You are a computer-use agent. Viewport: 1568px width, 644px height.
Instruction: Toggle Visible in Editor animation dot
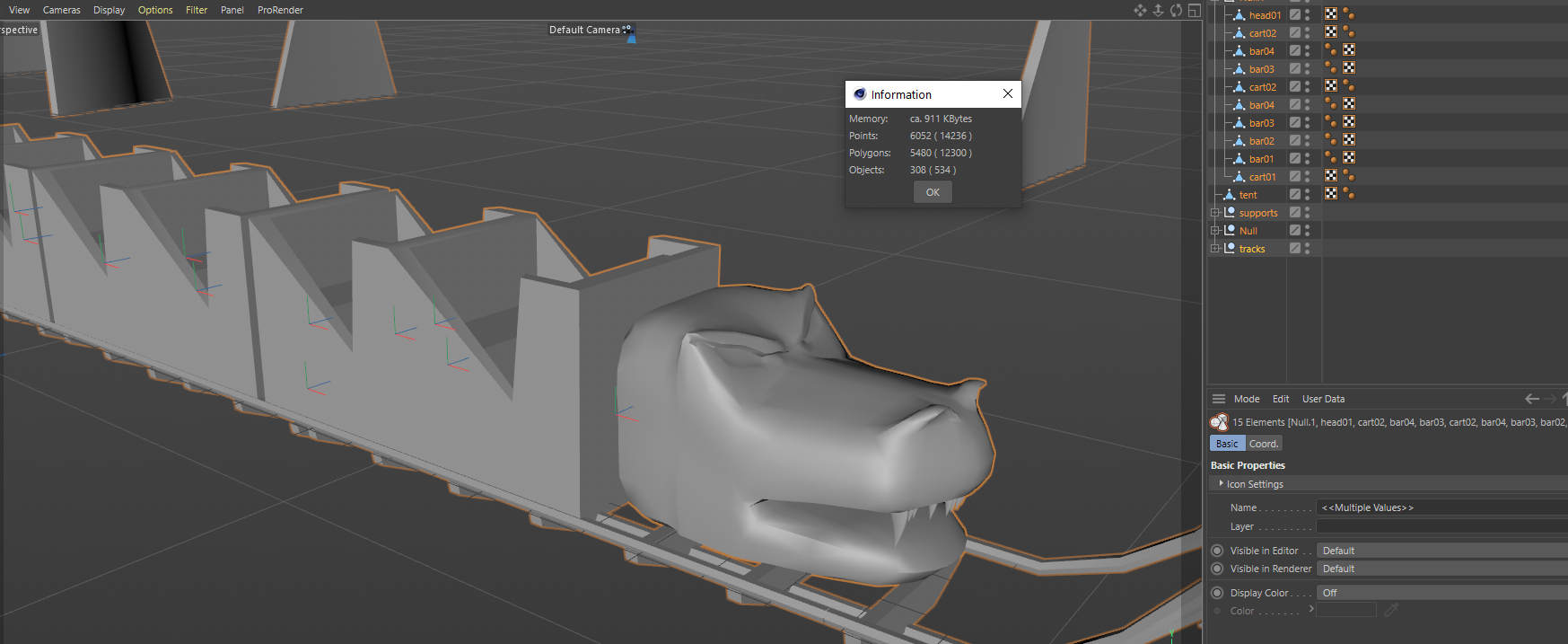click(x=1217, y=551)
